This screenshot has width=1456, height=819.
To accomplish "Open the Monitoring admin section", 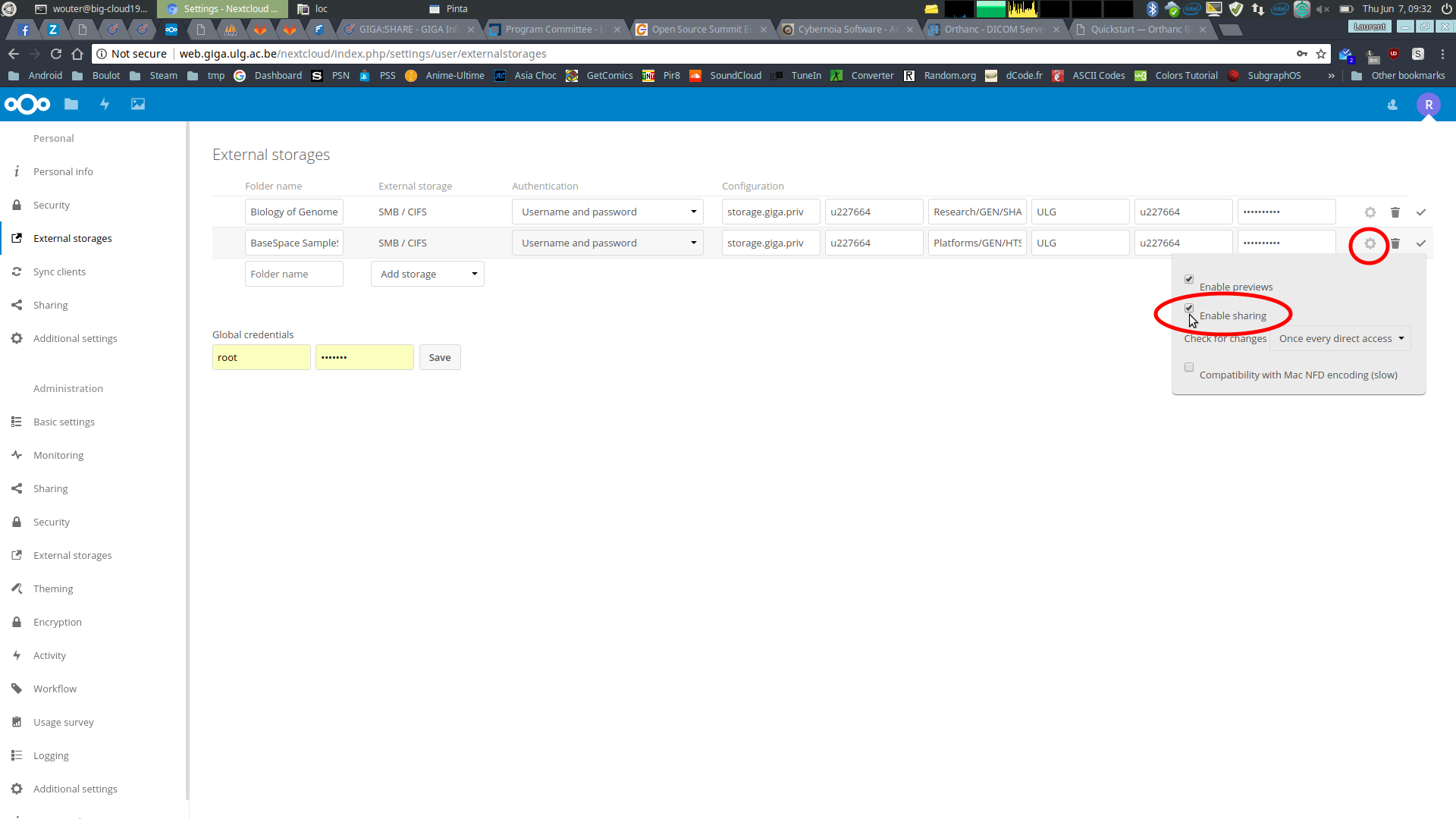I will pyautogui.click(x=58, y=455).
